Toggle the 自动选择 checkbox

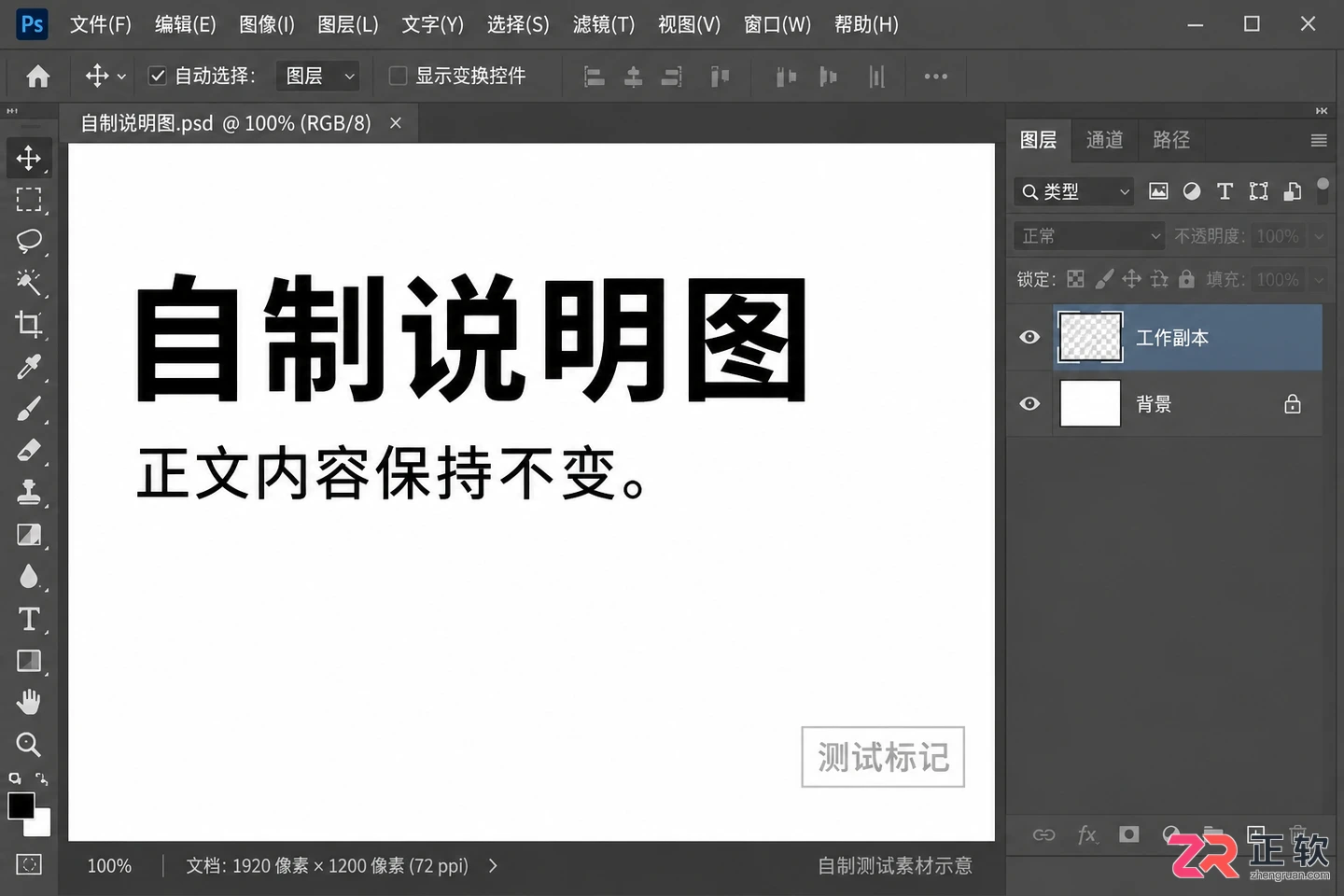click(158, 77)
